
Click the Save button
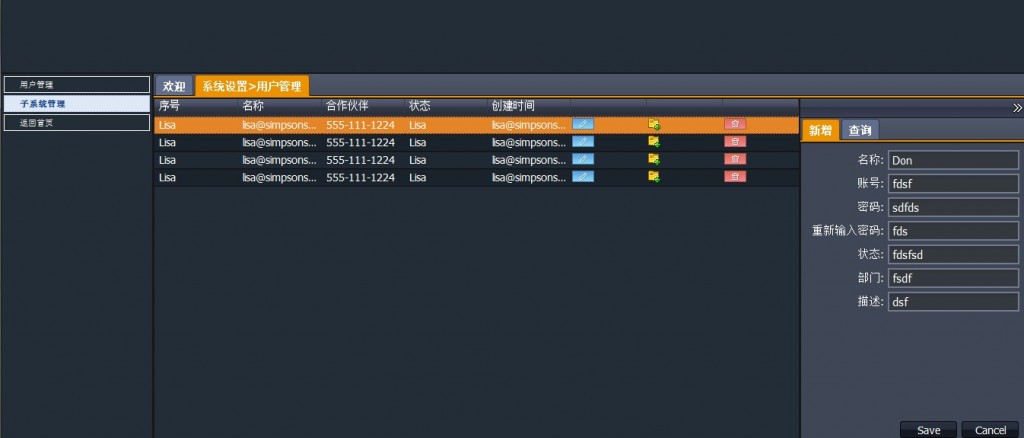pyautogui.click(x=928, y=430)
